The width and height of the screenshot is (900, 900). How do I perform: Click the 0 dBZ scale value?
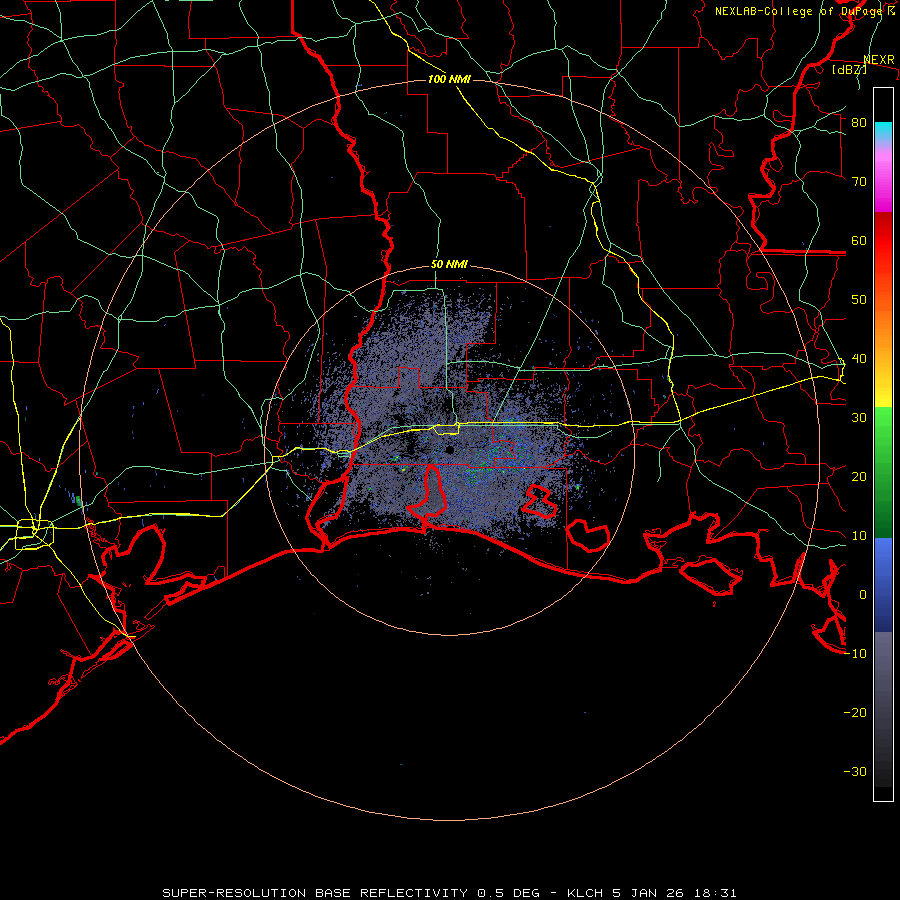tap(863, 595)
